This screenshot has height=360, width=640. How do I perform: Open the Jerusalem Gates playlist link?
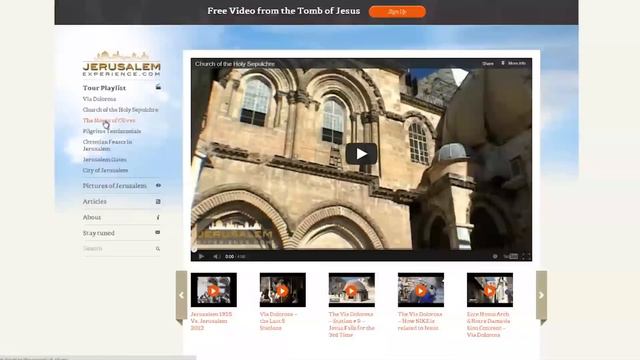point(104,160)
